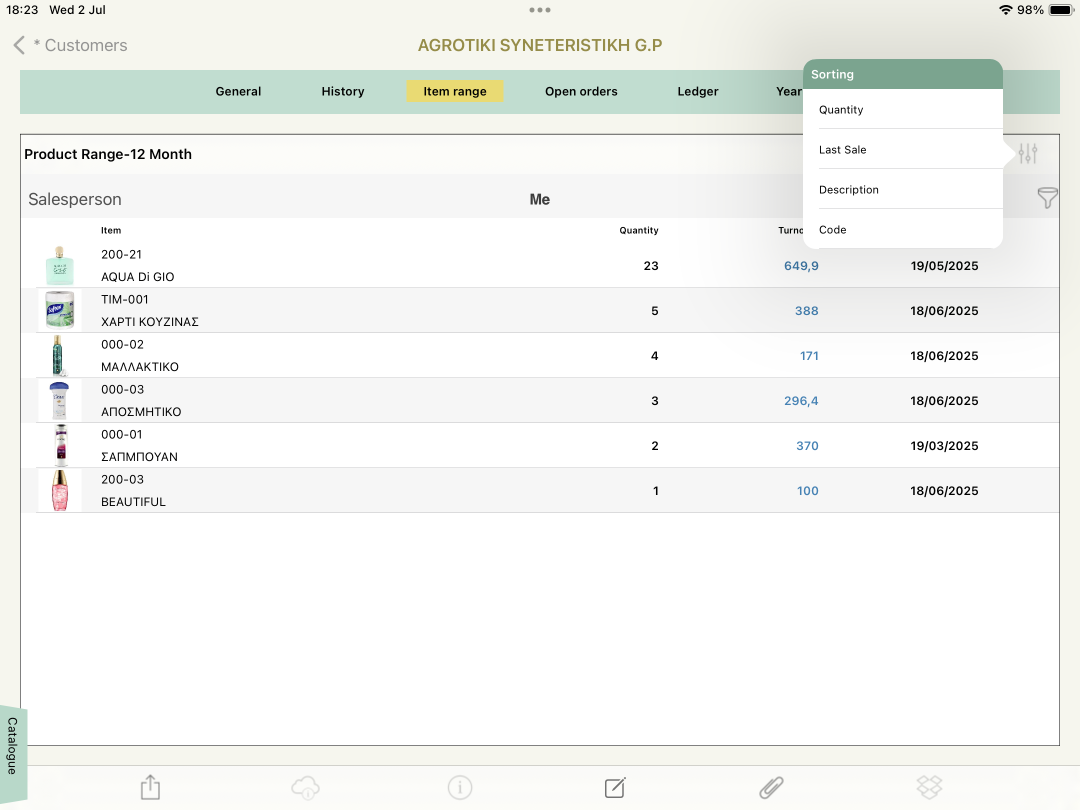Image resolution: width=1080 pixels, height=810 pixels.
Task: Open the Ledger tab
Action: (698, 92)
